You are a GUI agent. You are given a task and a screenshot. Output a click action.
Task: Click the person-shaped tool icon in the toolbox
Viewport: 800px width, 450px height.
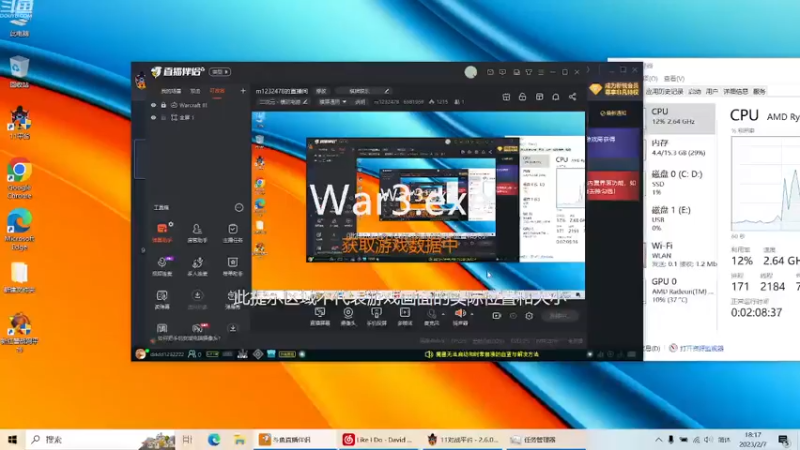(x=197, y=229)
